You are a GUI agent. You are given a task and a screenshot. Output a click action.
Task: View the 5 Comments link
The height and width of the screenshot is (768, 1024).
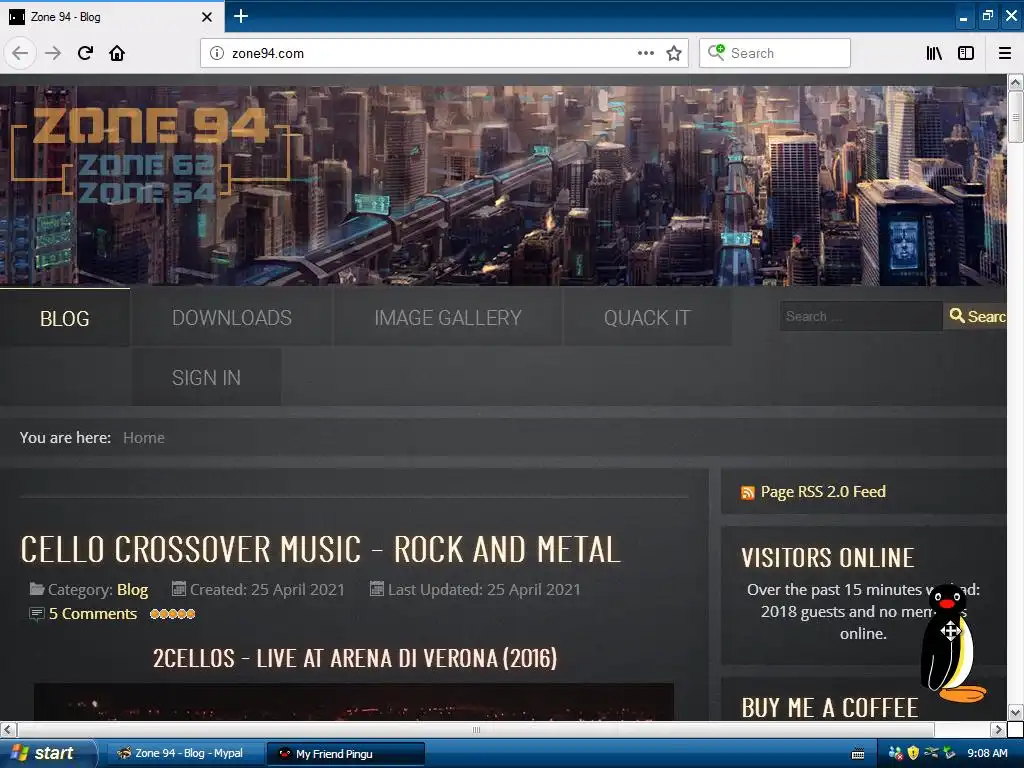click(93, 614)
